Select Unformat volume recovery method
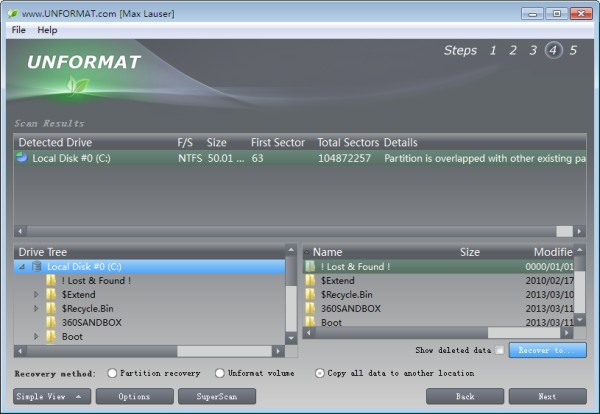600x414 pixels. pos(220,373)
